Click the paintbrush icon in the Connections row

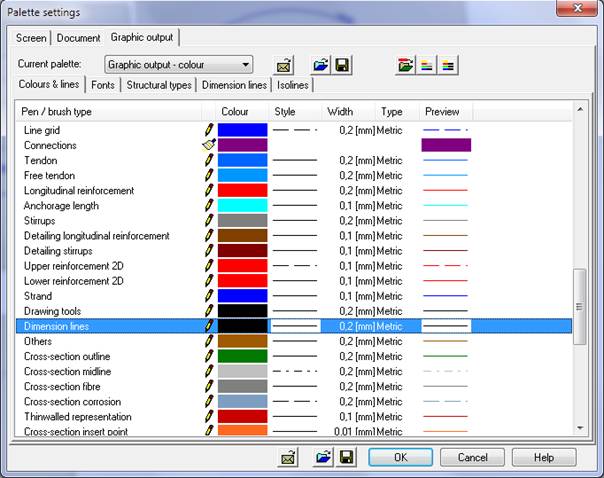click(x=208, y=145)
